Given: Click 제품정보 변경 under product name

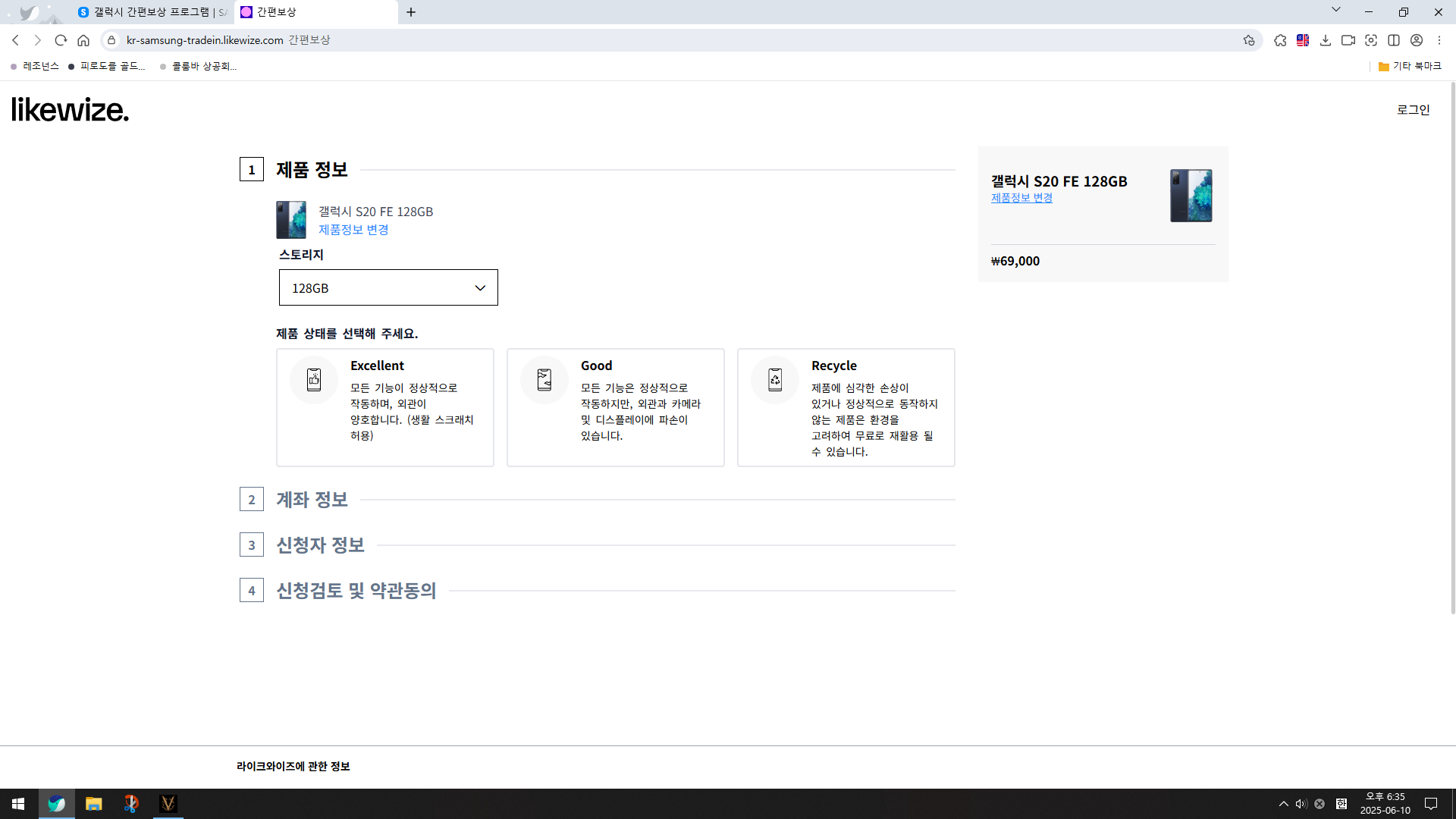Looking at the screenshot, I should pyautogui.click(x=353, y=230).
